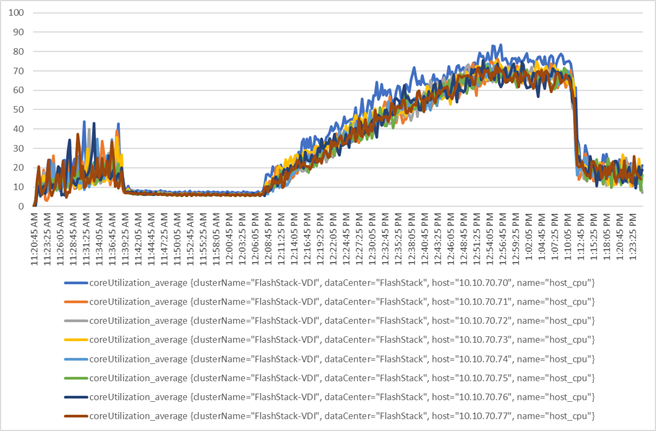Image resolution: width=656 pixels, height=431 pixels.
Task: Click the x-axis time label 1:10:05 PM
Action: pos(568,236)
